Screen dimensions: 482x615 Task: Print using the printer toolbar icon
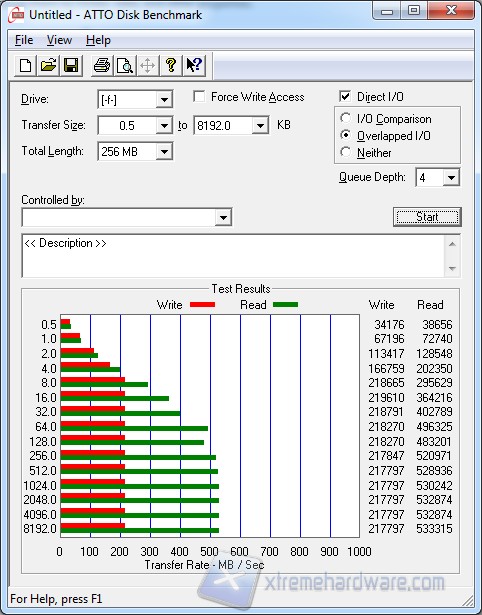[x=102, y=65]
